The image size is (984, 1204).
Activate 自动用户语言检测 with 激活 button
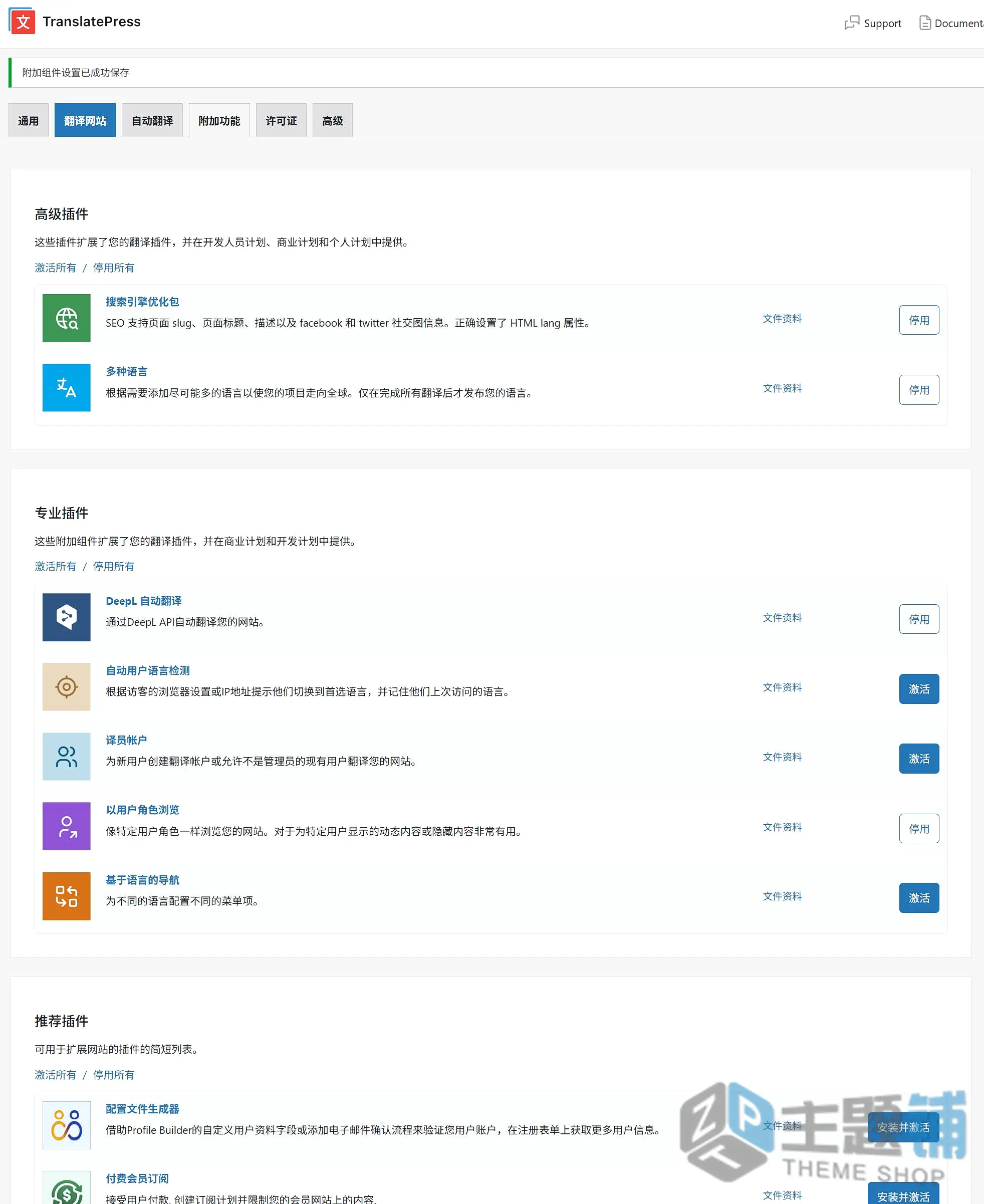[x=919, y=689]
